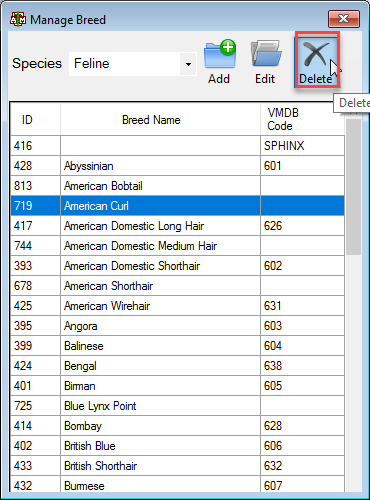The width and height of the screenshot is (370, 500).
Task: Click ID cell 428
Action: (x=35, y=166)
